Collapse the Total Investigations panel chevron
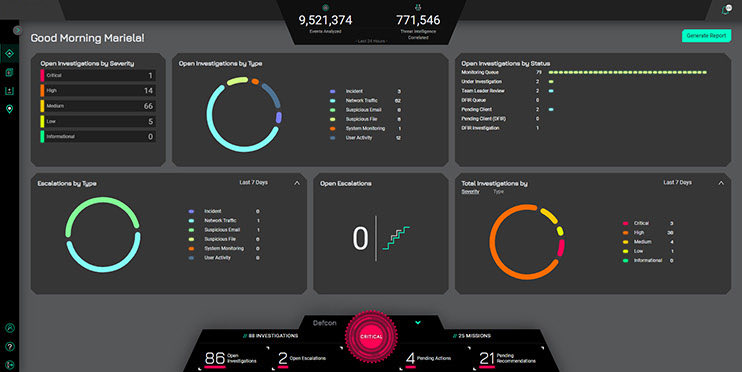Image resolution: width=742 pixels, height=372 pixels. point(721,183)
